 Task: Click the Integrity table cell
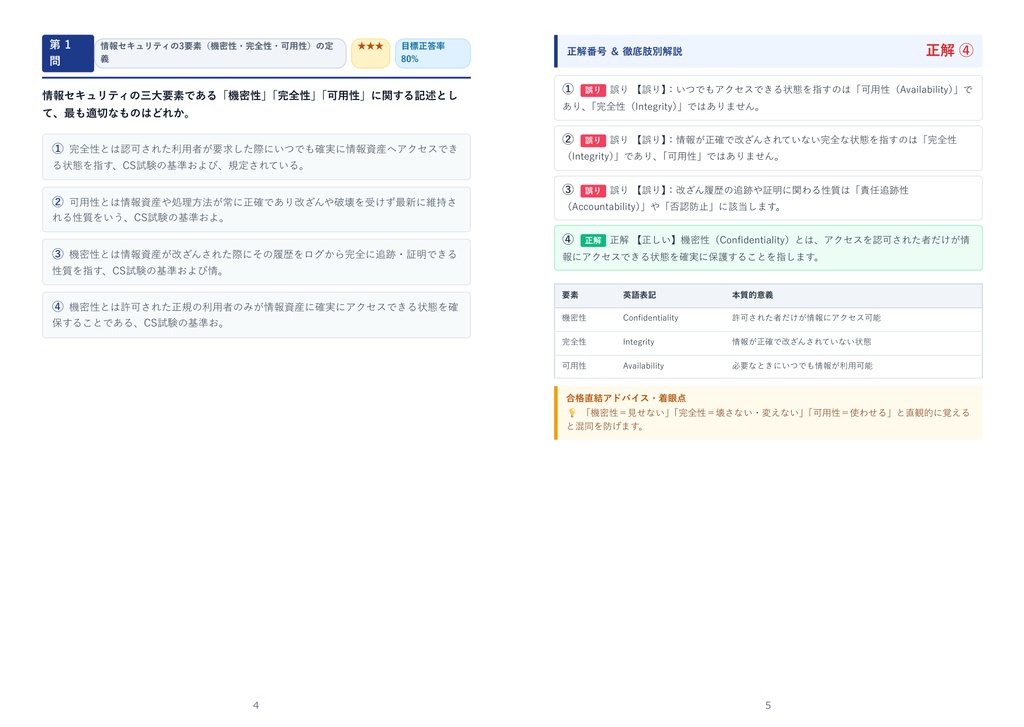pos(639,342)
